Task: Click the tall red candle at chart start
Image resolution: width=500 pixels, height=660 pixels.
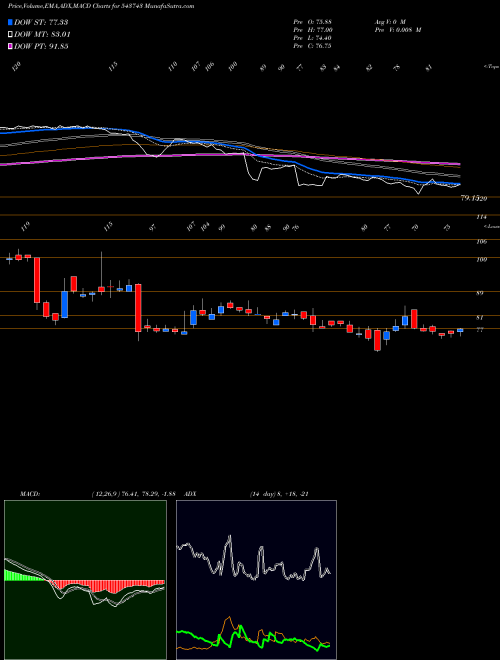Action: 37,280
